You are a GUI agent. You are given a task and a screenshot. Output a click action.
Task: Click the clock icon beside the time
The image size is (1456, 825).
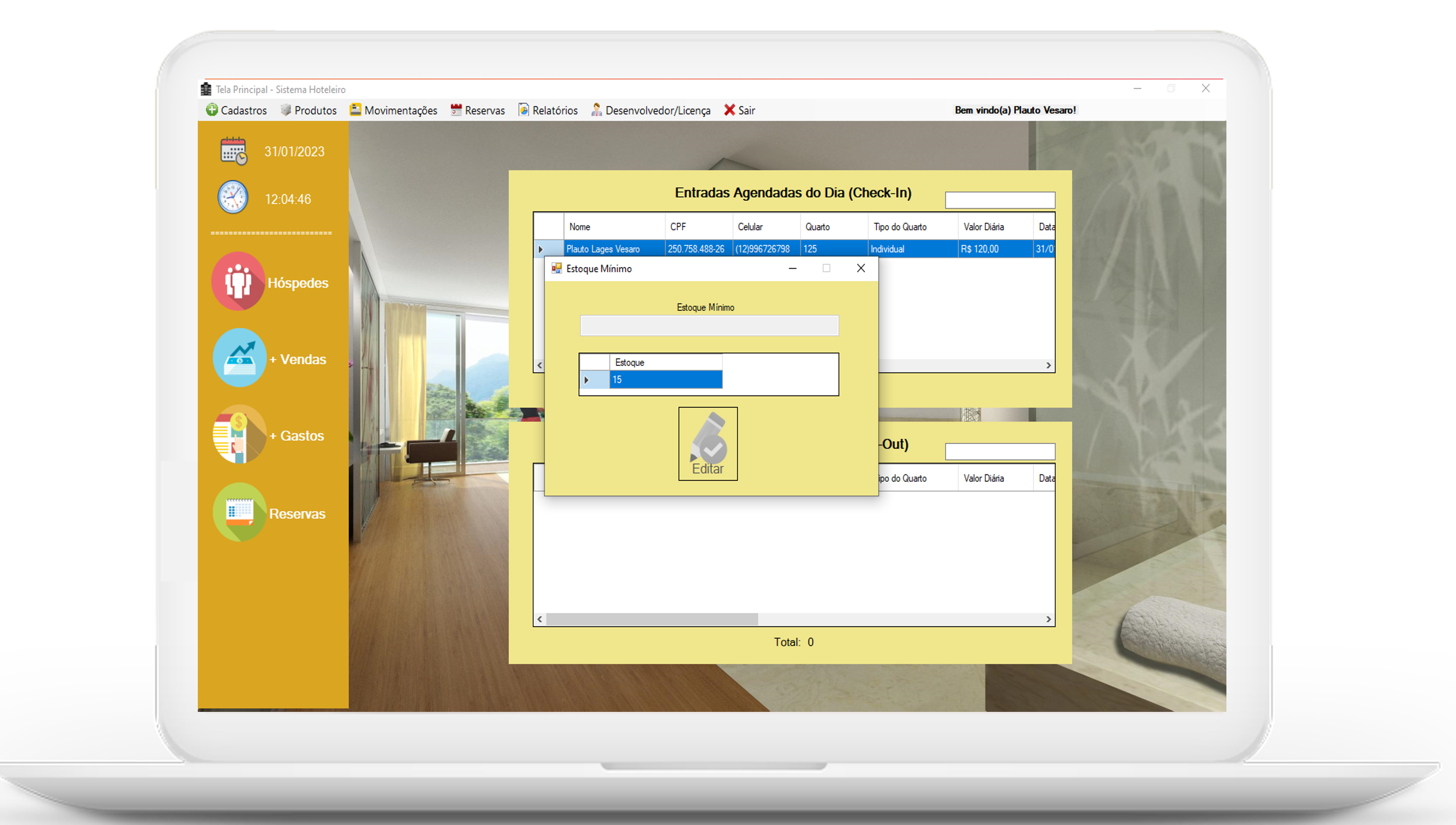coord(233,197)
